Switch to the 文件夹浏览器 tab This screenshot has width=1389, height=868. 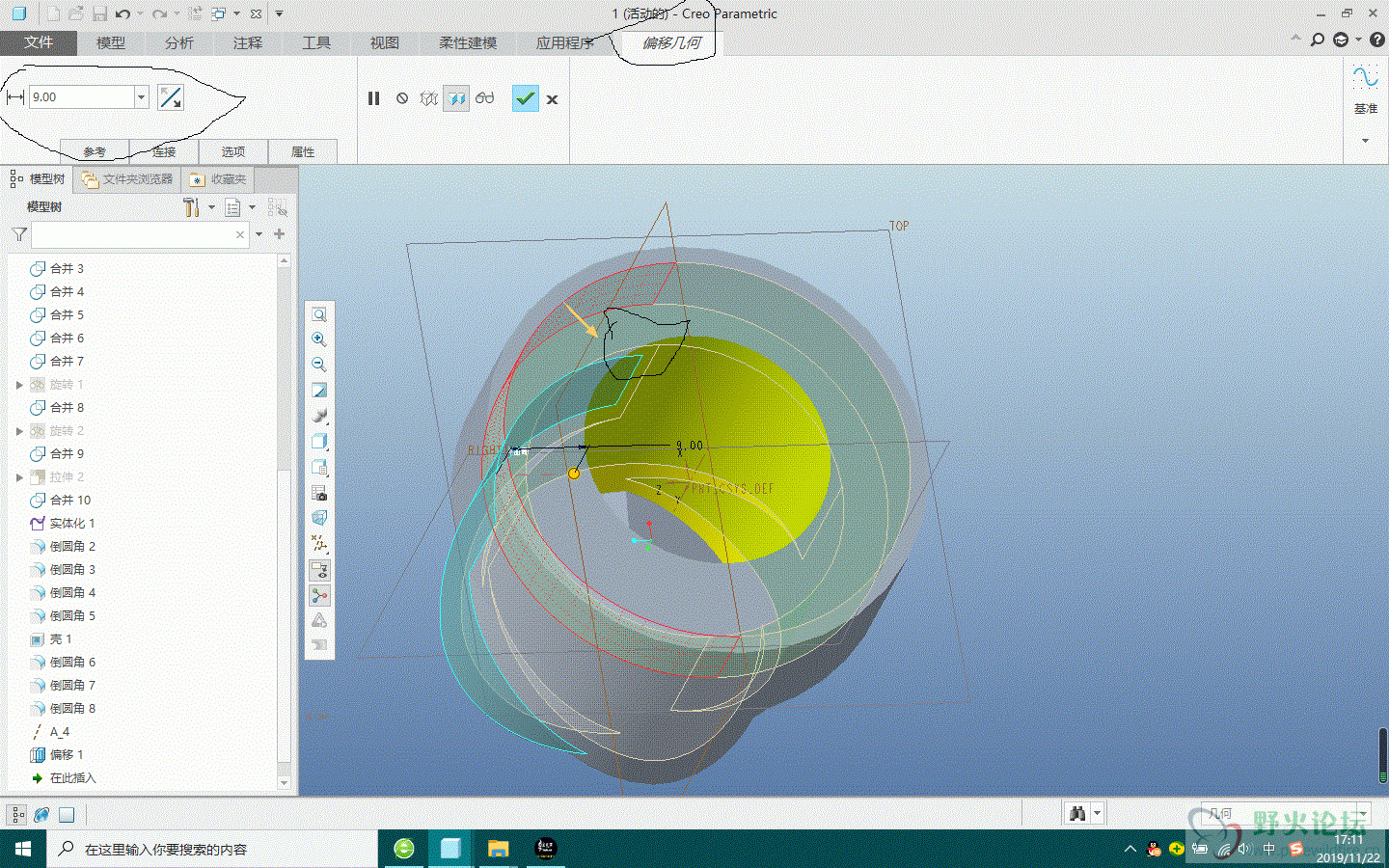(127, 179)
